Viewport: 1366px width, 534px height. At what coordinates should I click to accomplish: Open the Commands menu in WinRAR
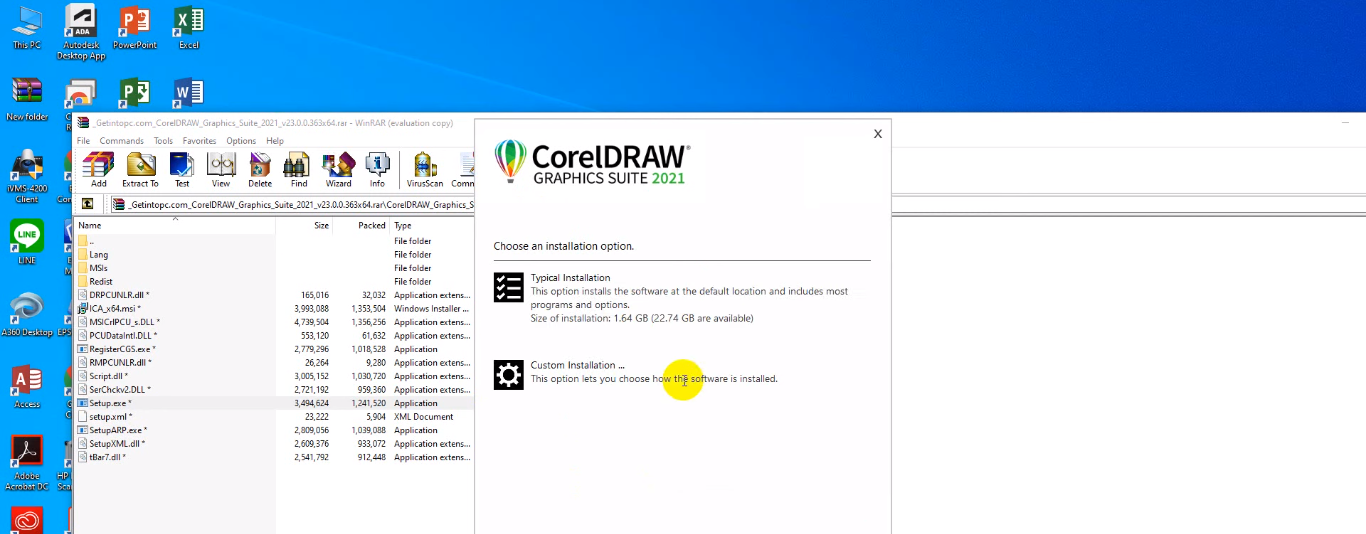[x=121, y=141]
